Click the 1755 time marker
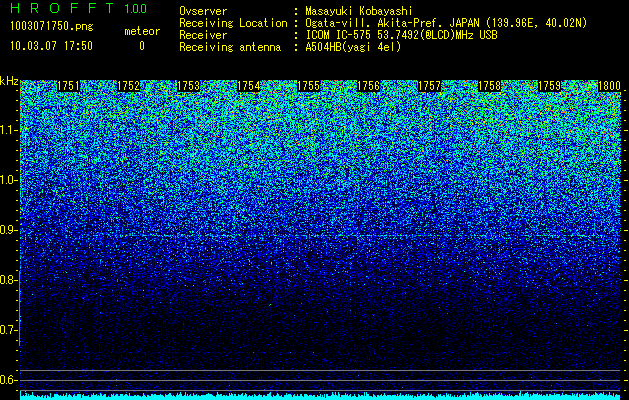This screenshot has height=400, width=629. [x=309, y=86]
